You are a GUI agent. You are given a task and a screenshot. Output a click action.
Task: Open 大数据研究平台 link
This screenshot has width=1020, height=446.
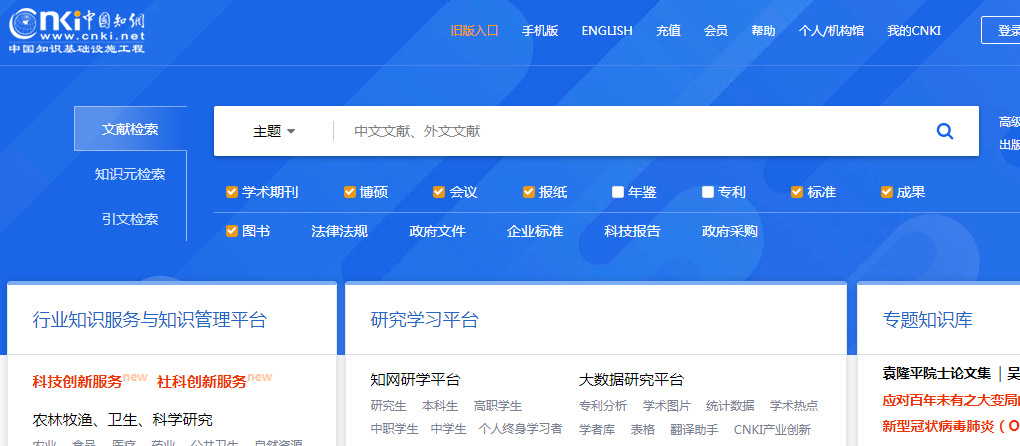(631, 380)
